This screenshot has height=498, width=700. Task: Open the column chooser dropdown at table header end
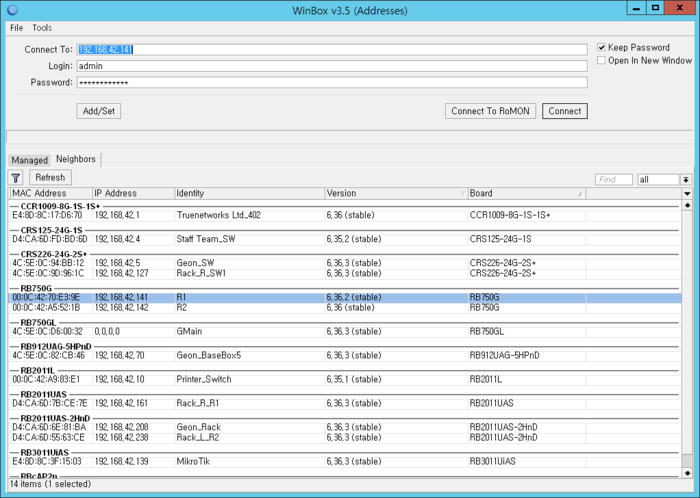pyautogui.click(x=687, y=194)
